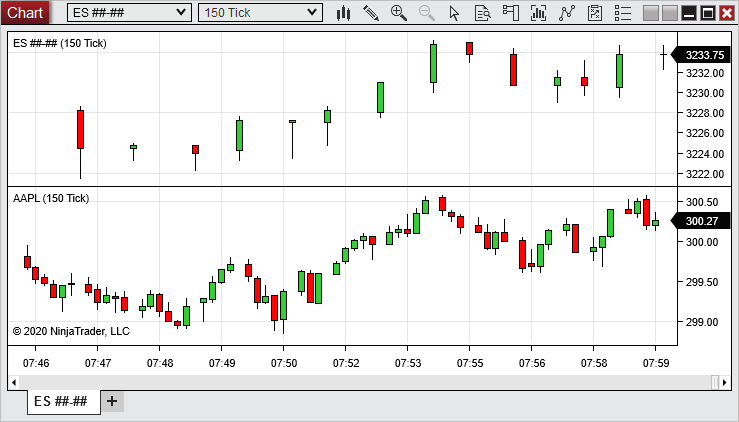739x422 pixels.
Task: Open the strategies line icon
Action: pos(567,13)
